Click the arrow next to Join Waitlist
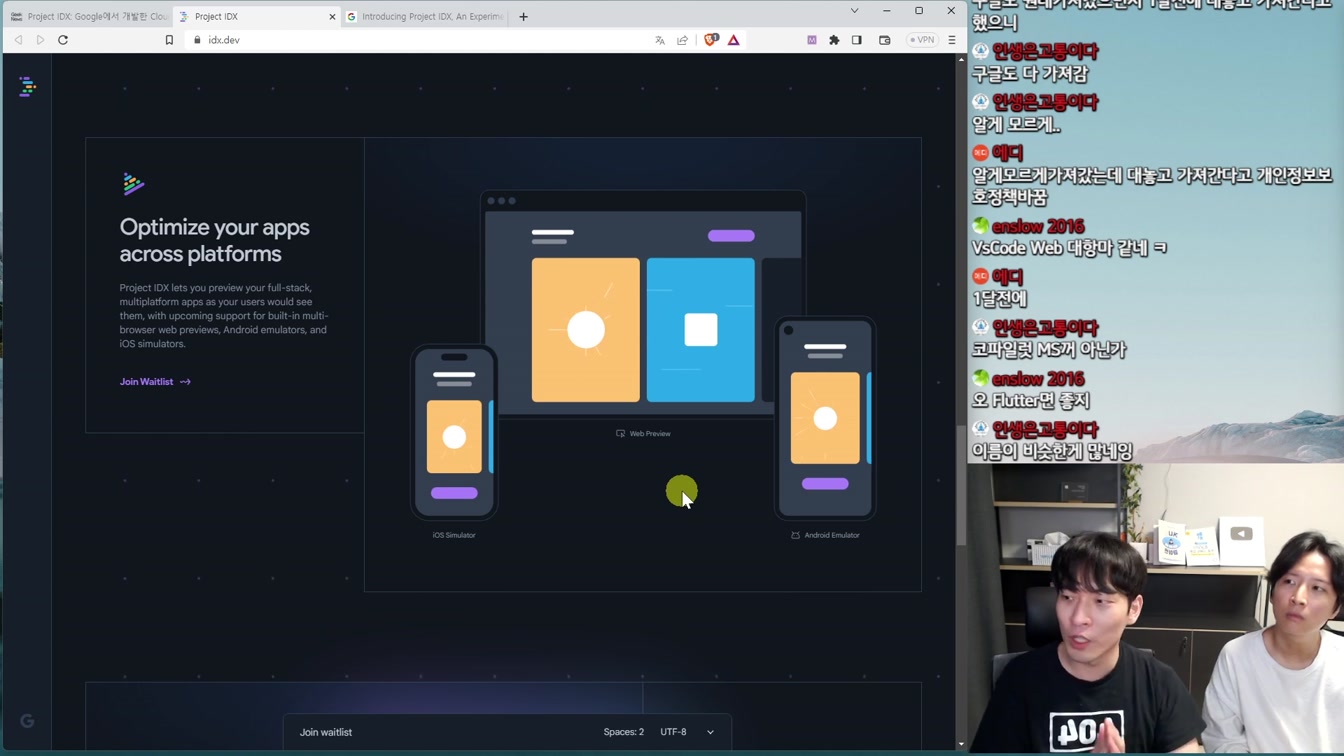1344x756 pixels. click(185, 382)
